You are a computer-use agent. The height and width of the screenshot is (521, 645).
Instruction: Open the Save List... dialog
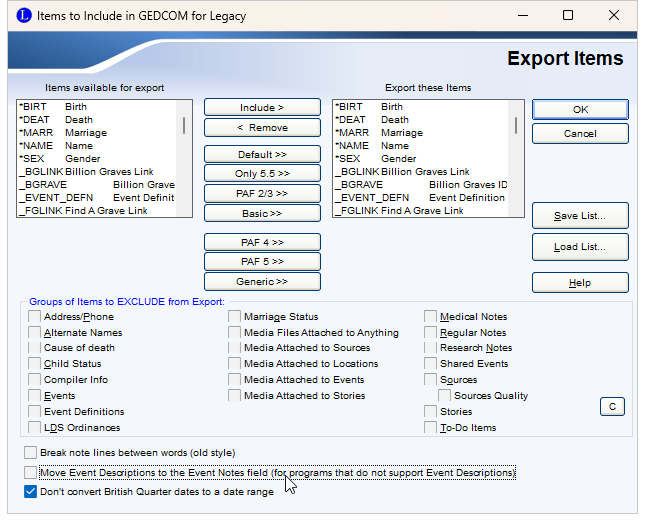pos(580,215)
